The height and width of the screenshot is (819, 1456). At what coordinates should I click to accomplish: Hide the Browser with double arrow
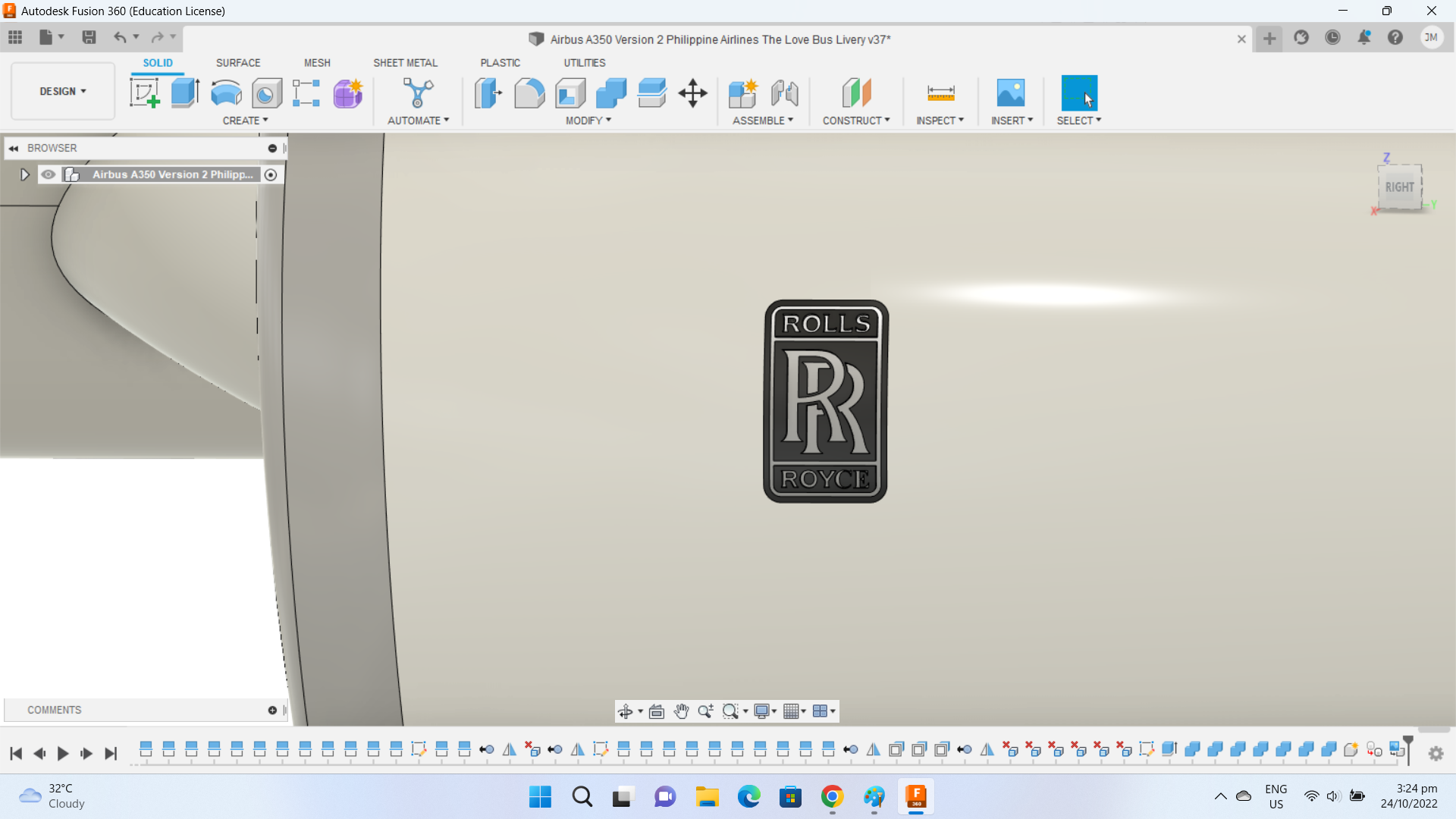(x=14, y=149)
